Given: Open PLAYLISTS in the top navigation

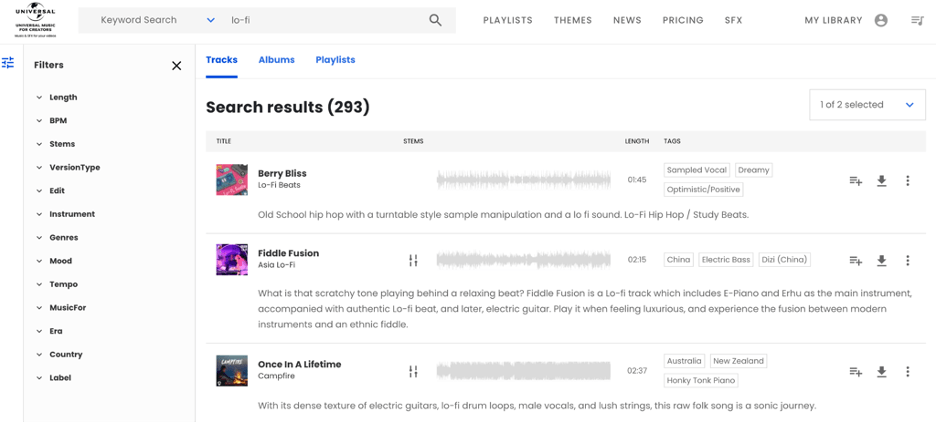Looking at the screenshot, I should click(x=507, y=20).
